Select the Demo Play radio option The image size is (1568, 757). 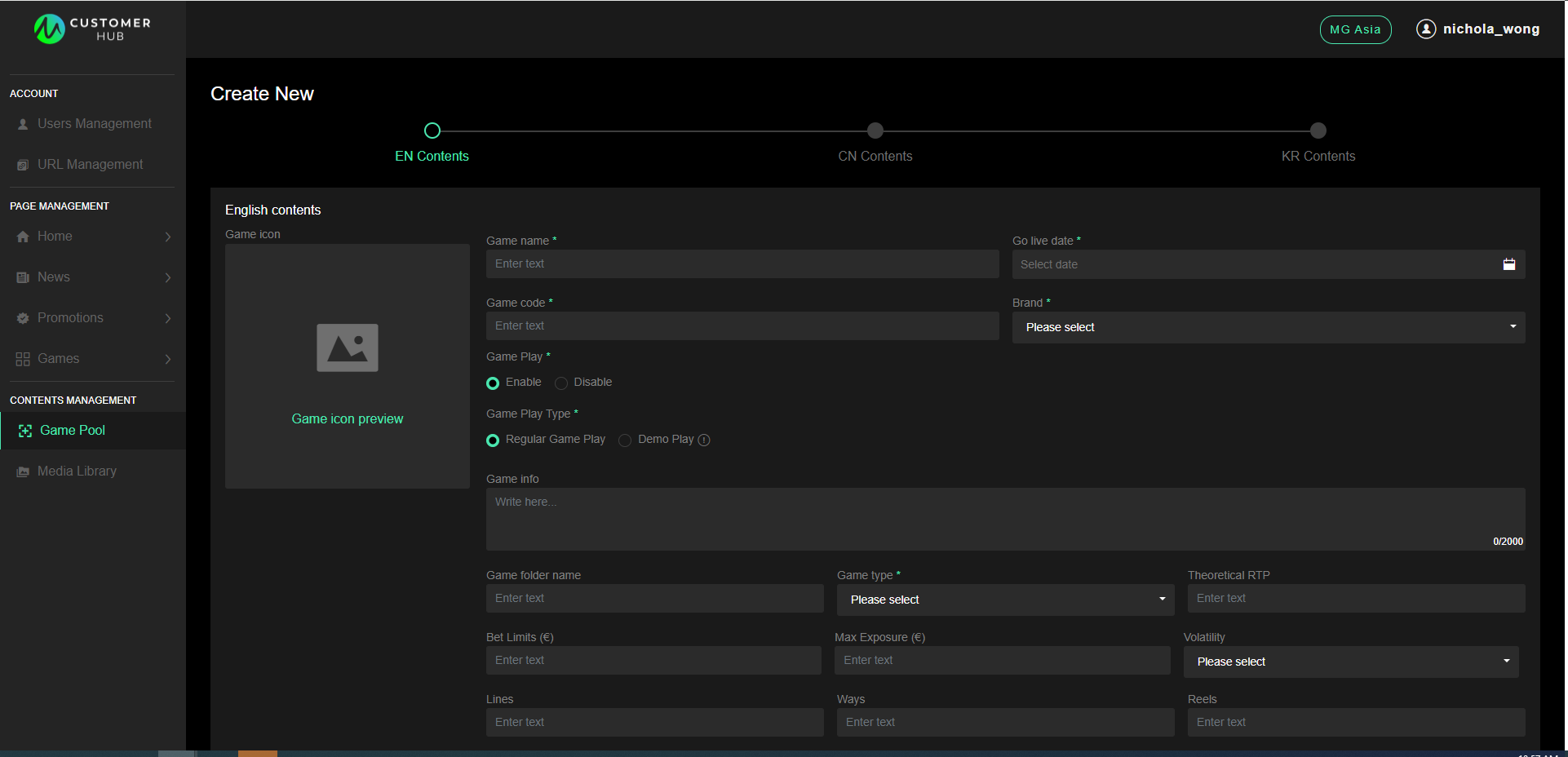pos(625,440)
